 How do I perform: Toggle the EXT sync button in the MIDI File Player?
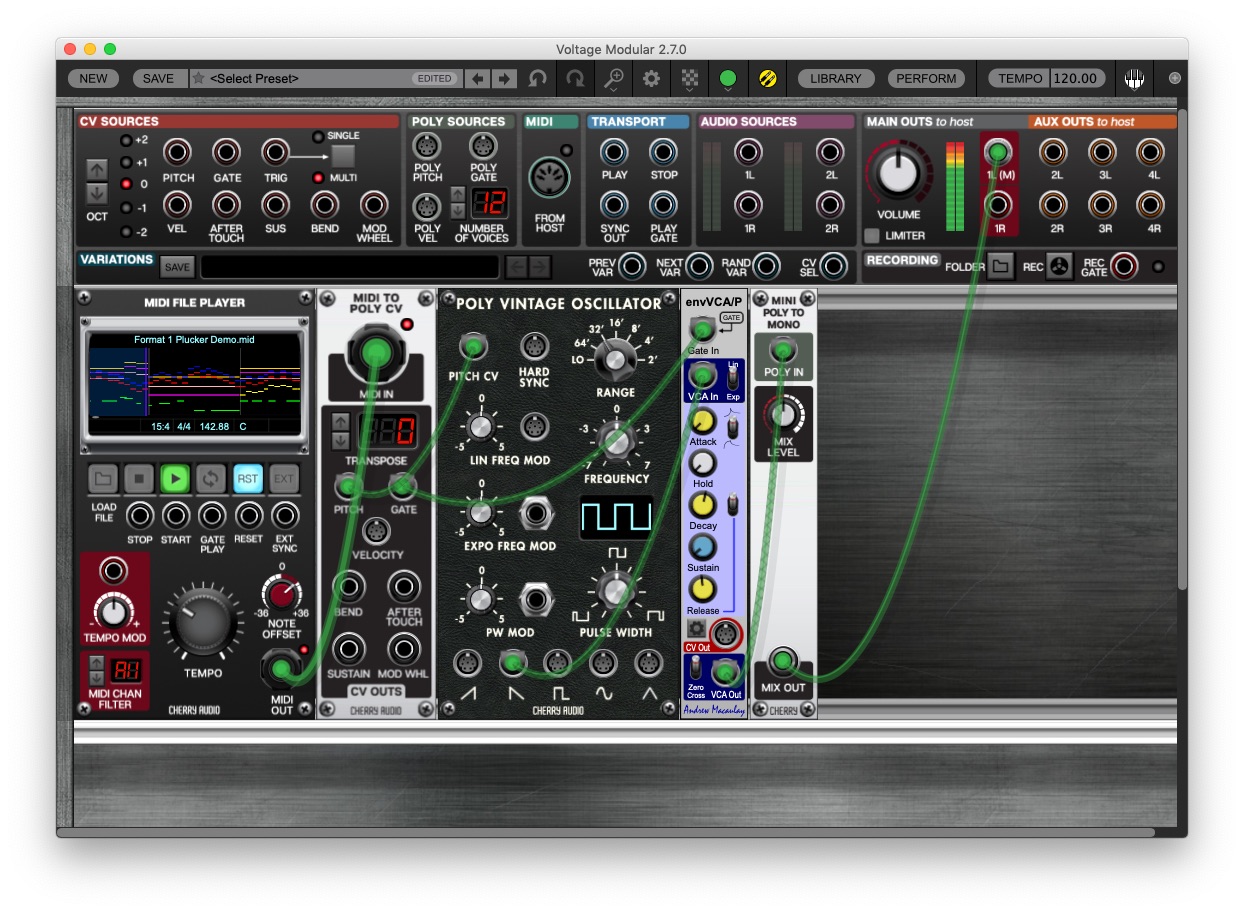point(284,479)
